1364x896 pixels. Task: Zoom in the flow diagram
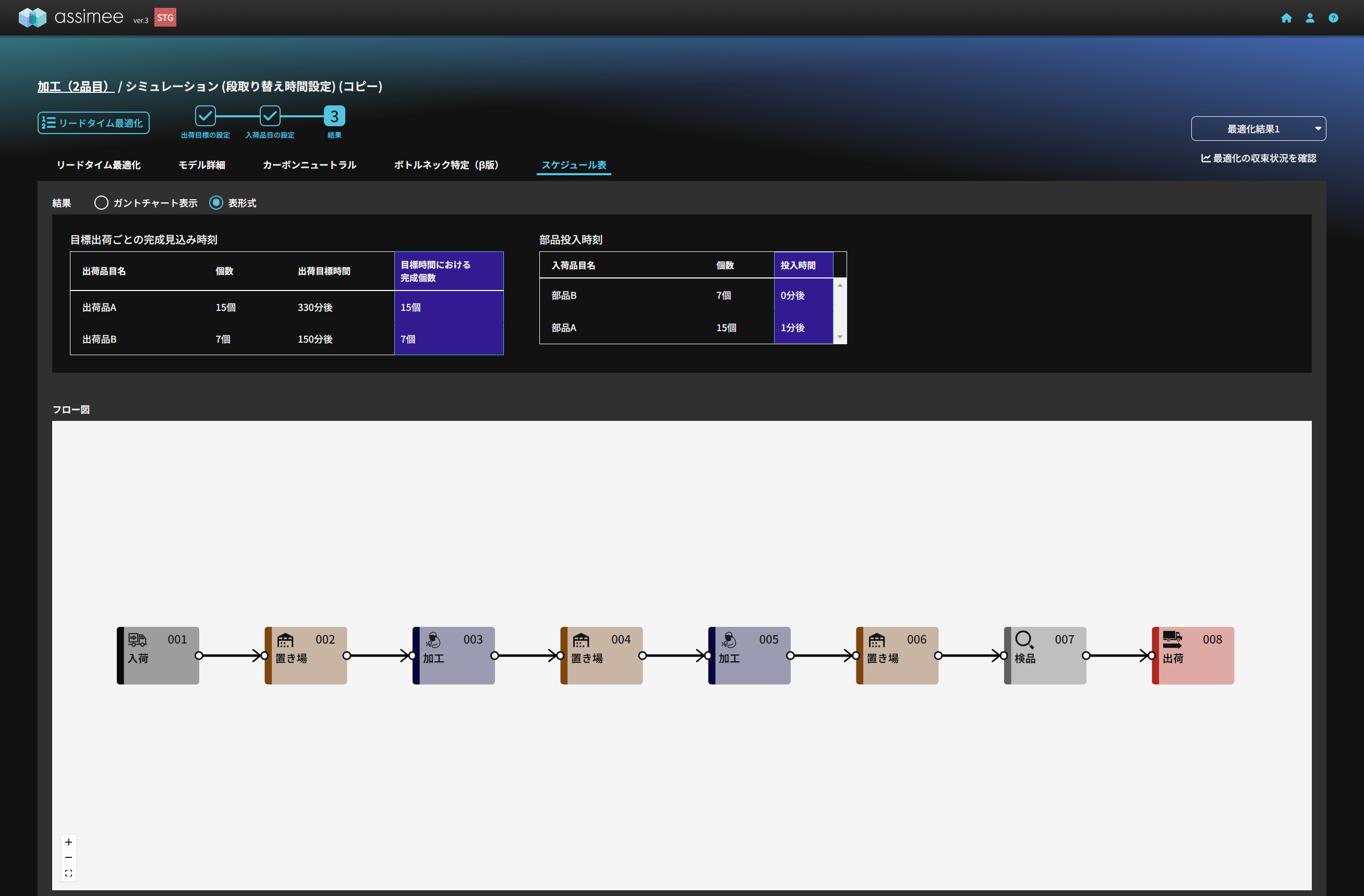69,842
